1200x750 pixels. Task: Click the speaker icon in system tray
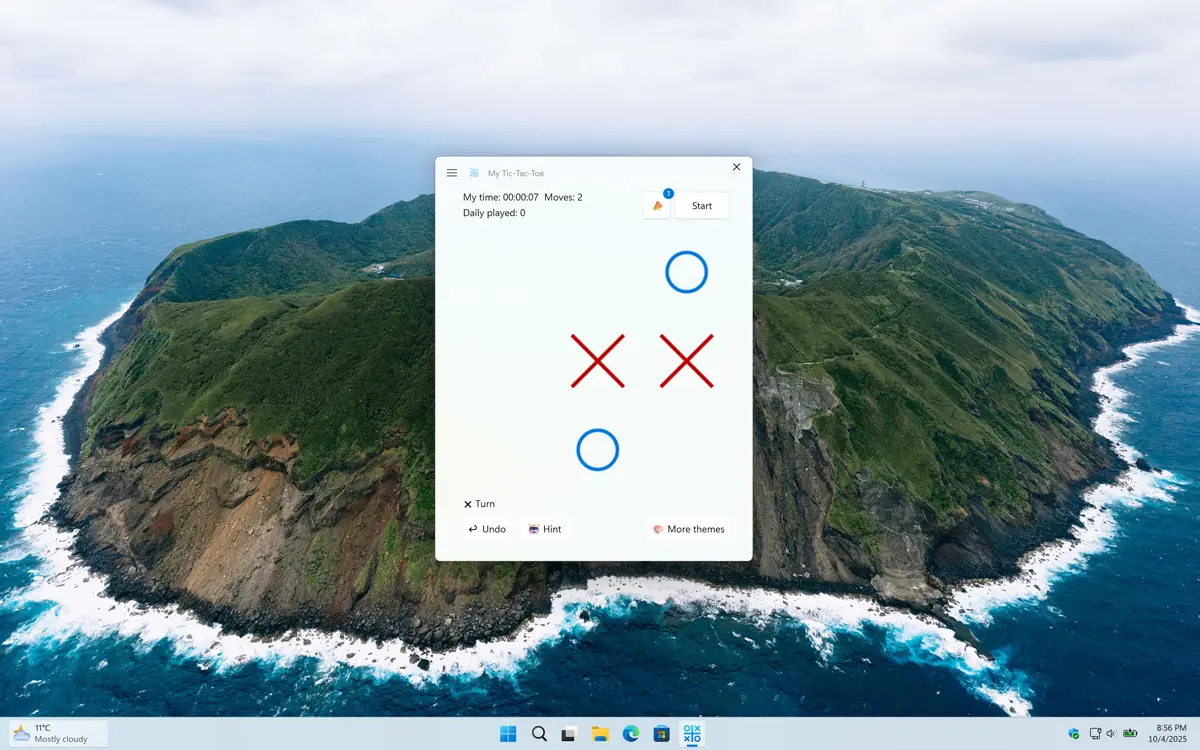tap(1113, 733)
